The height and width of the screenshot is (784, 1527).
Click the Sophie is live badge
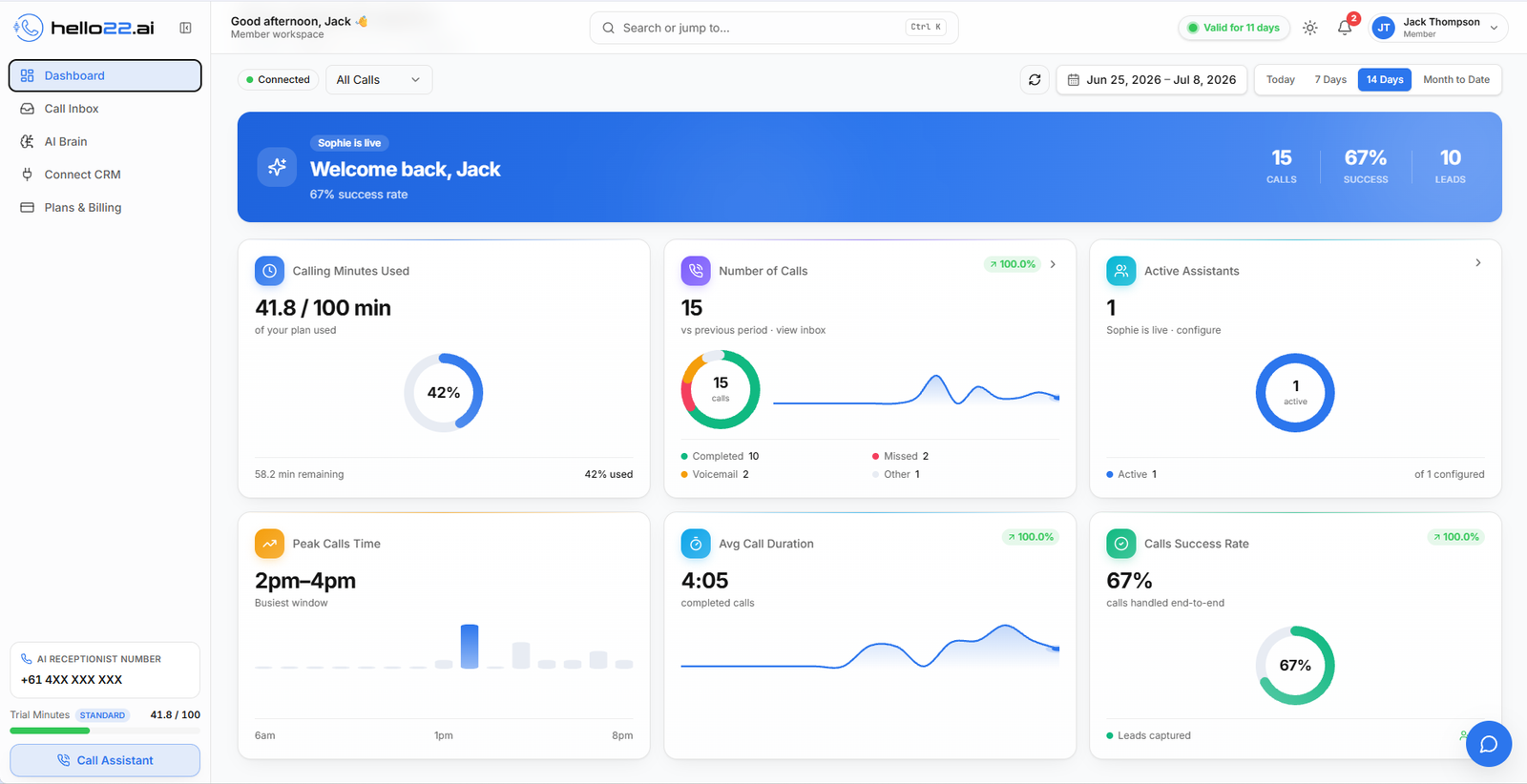tap(349, 143)
